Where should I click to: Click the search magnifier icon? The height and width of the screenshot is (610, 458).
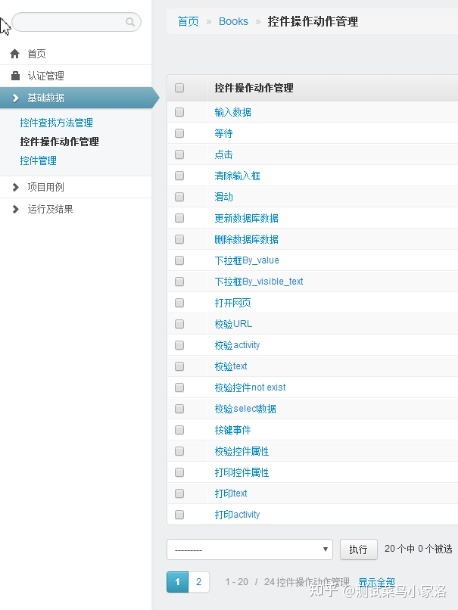click(130, 22)
